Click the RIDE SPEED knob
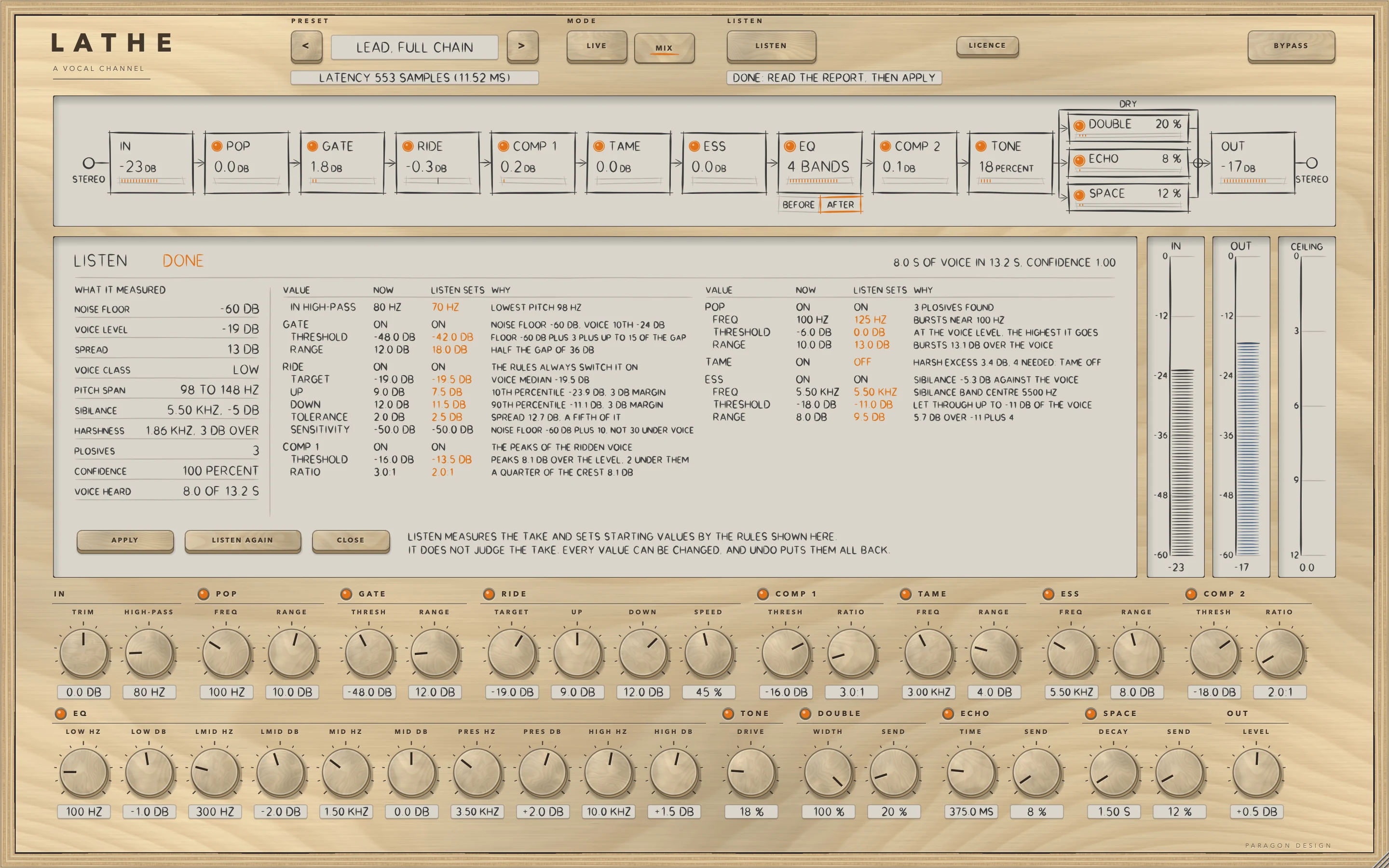This screenshot has width=1389, height=868. [709, 653]
